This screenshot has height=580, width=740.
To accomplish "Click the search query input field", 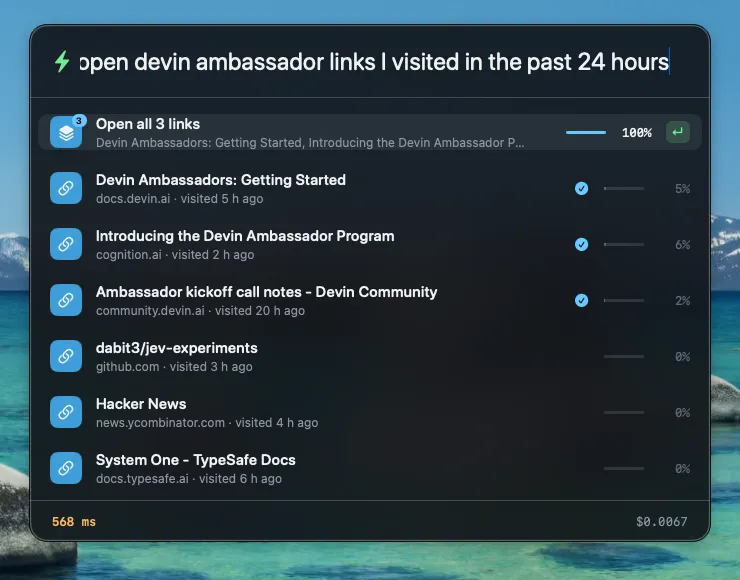I will 374,62.
